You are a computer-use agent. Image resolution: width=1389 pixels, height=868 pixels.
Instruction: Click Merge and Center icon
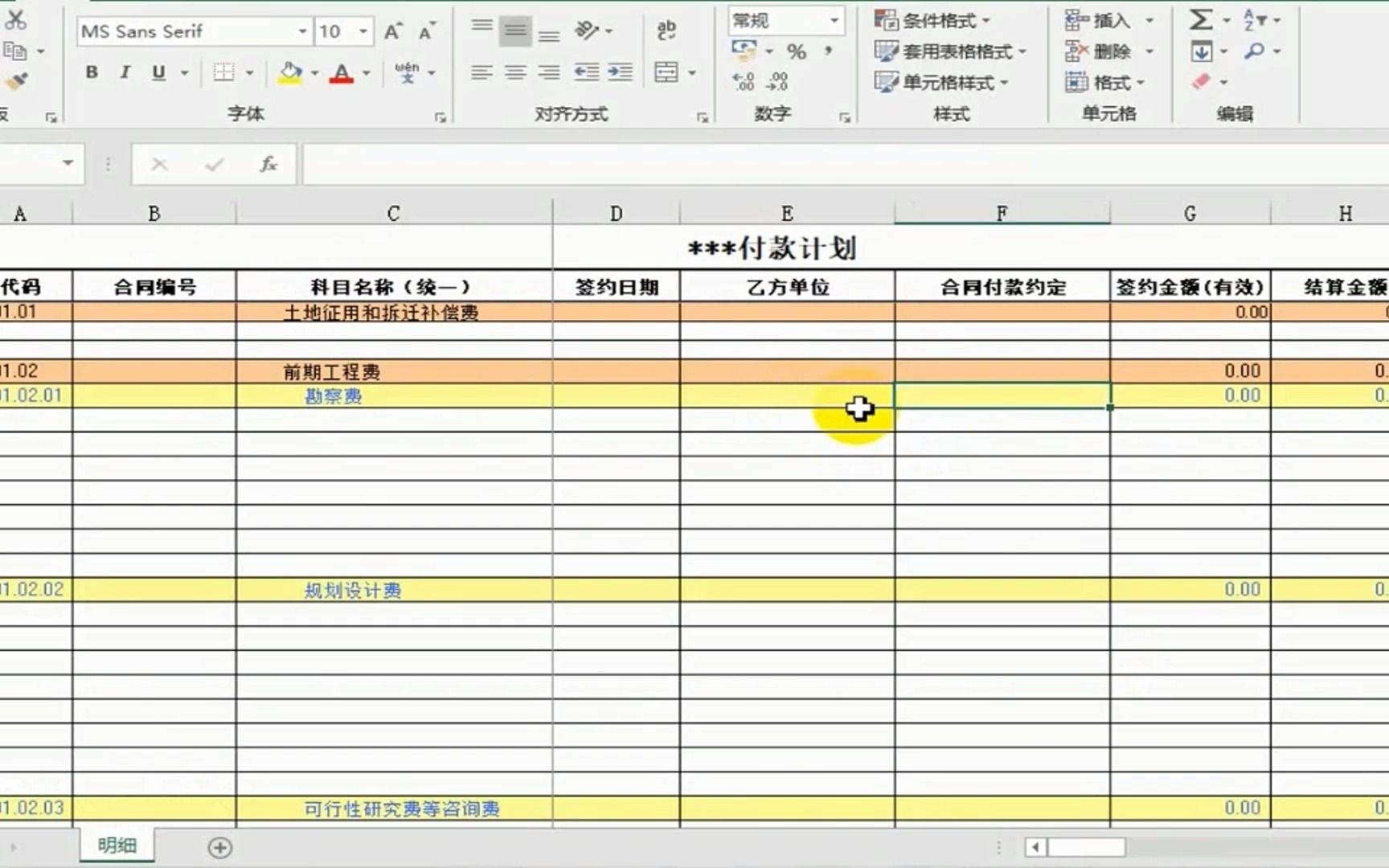coord(666,72)
